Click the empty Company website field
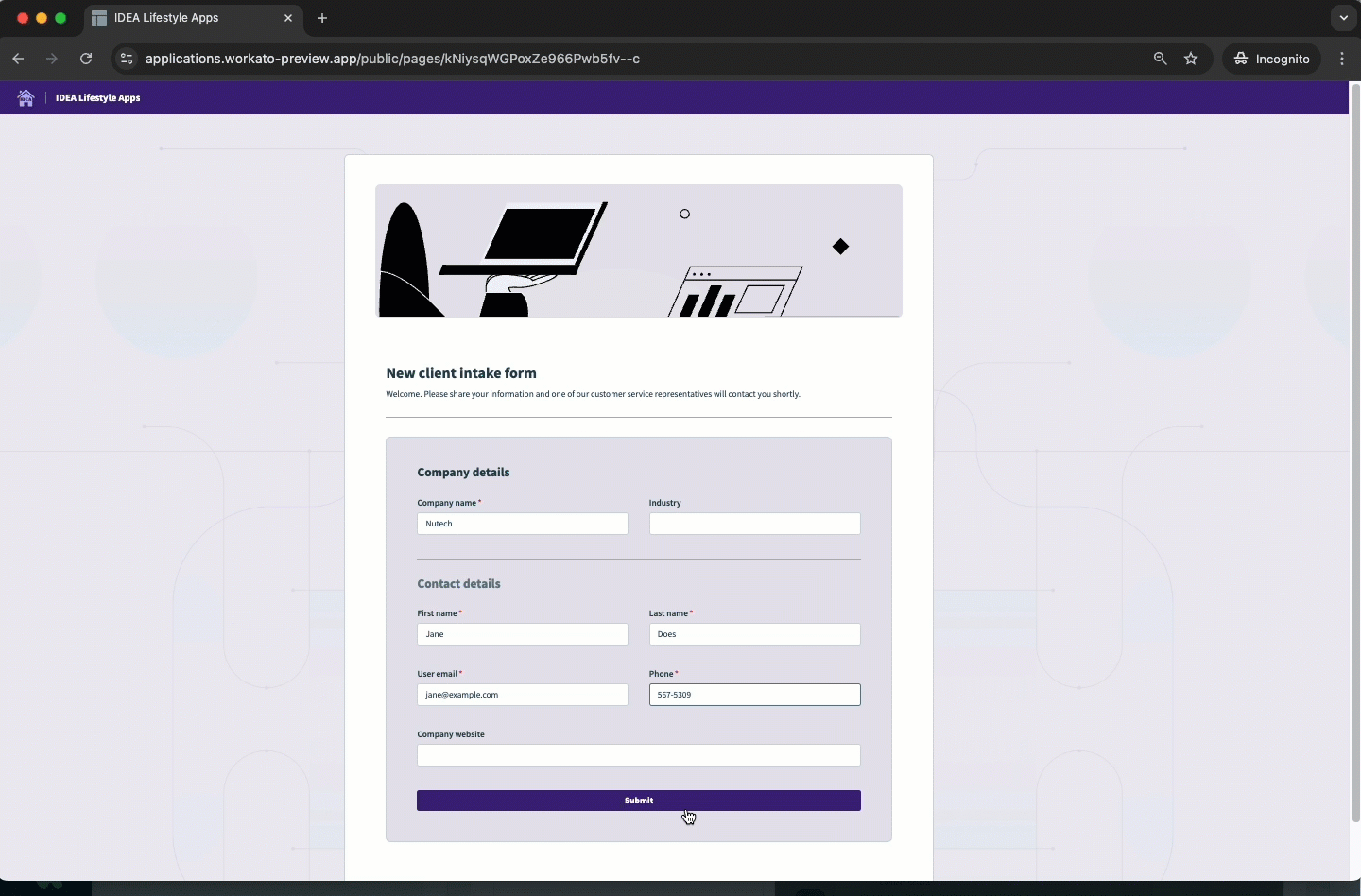1361x896 pixels. pos(639,755)
